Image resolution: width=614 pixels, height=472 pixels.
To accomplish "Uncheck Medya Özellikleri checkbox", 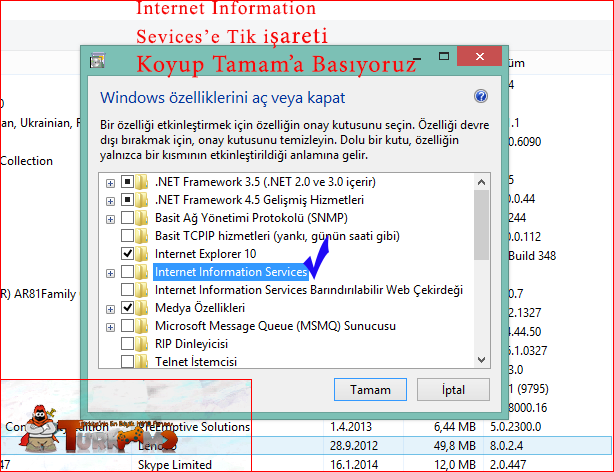I will 127,308.
